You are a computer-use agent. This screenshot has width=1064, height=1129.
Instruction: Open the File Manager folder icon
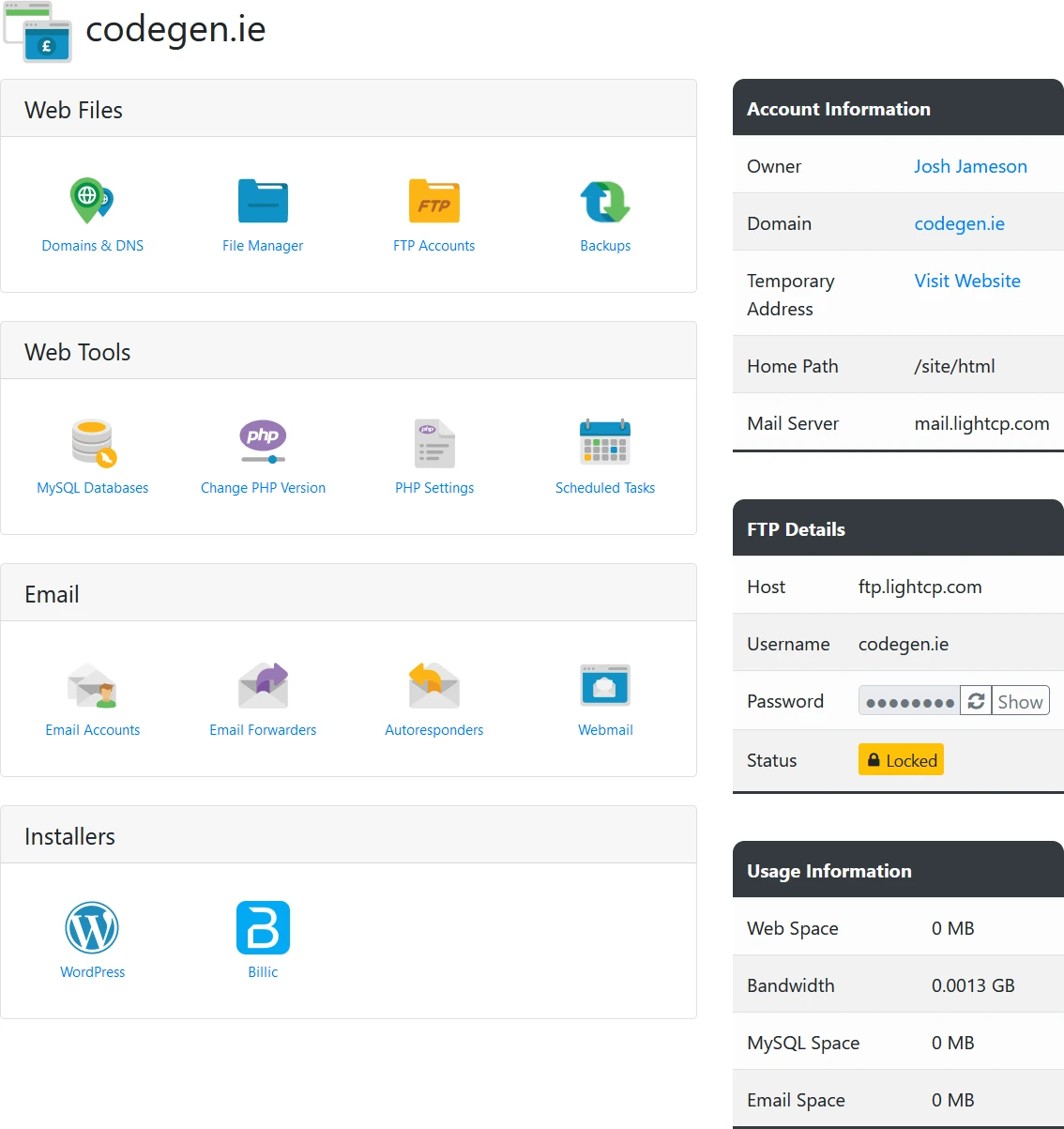click(x=263, y=201)
